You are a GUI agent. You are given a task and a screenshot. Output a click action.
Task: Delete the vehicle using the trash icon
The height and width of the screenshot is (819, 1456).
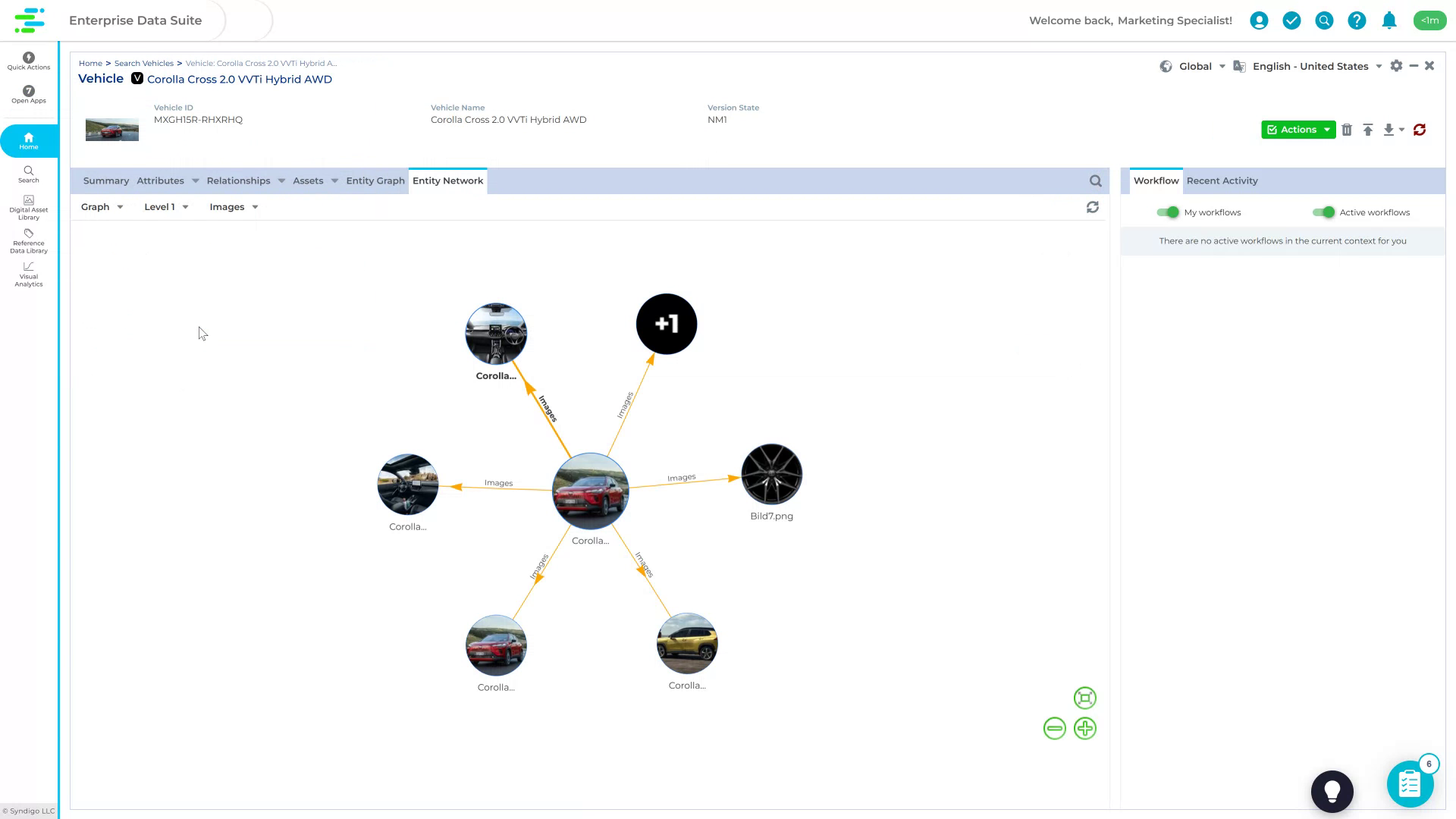(x=1347, y=130)
